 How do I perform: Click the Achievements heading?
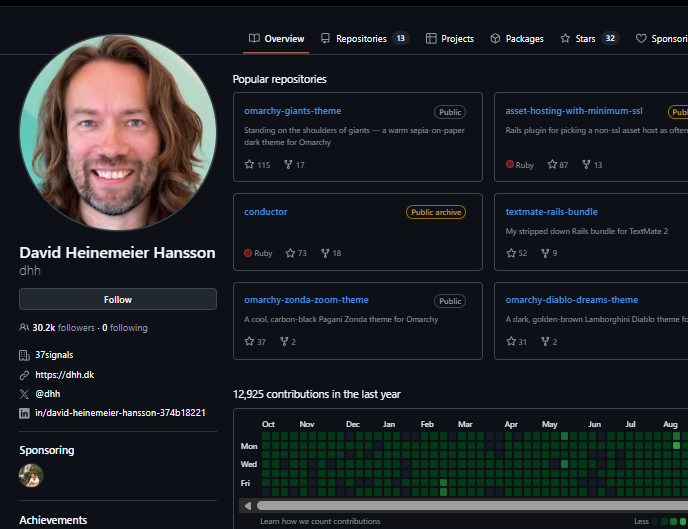point(53,520)
